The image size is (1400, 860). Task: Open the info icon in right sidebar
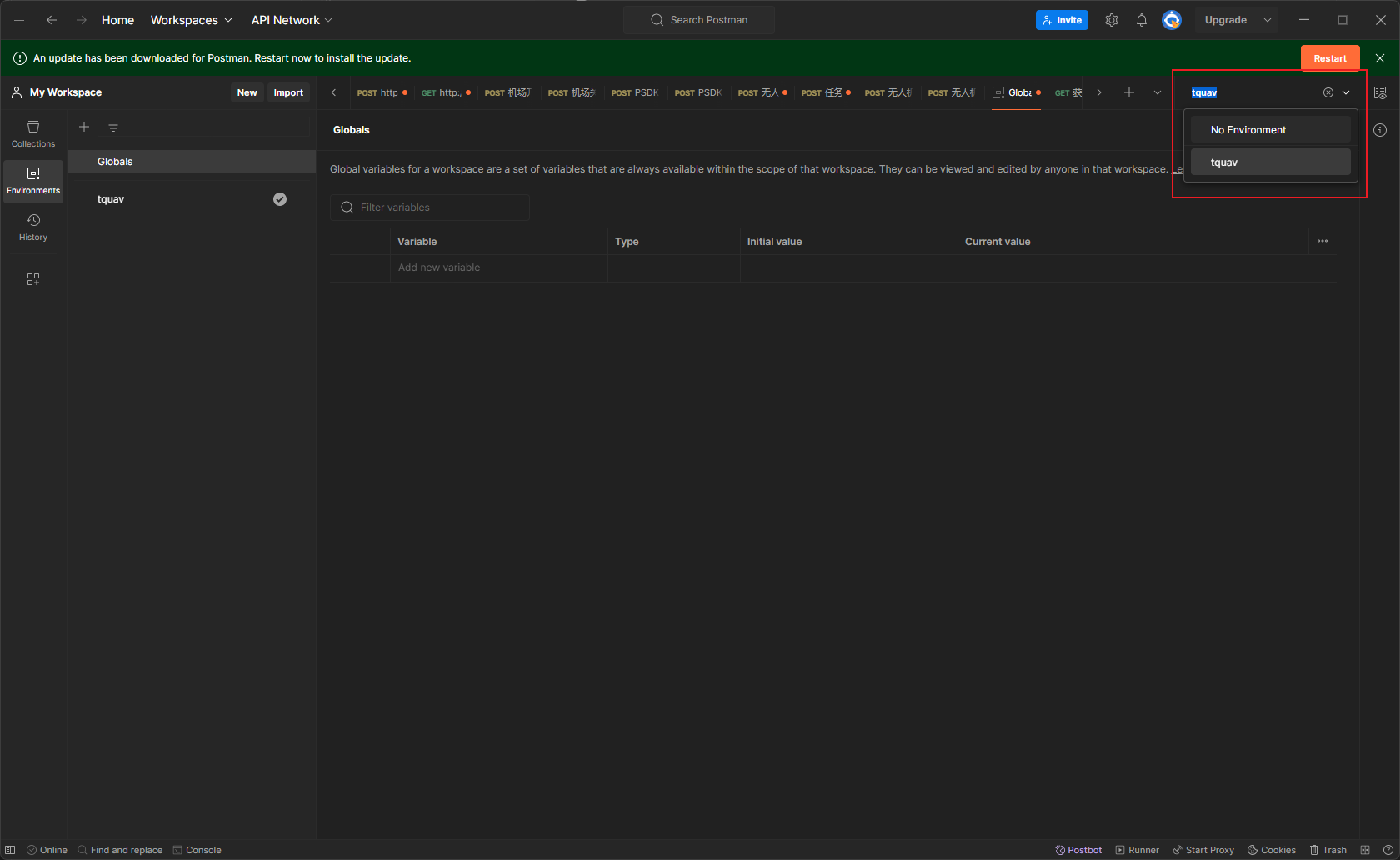pos(1380,130)
